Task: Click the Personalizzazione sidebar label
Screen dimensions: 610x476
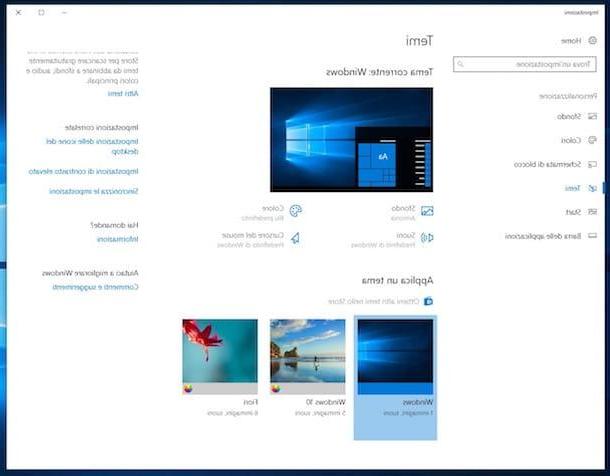Action: click(568, 96)
